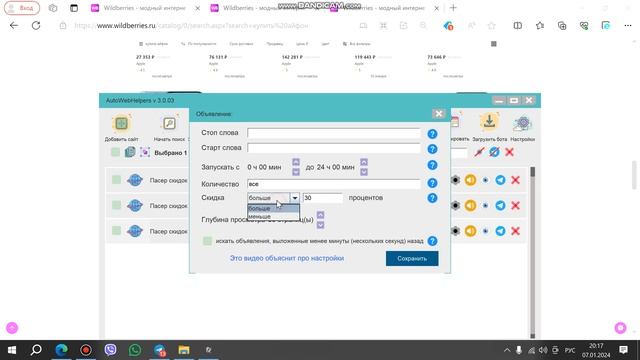The height and width of the screenshot is (360, 640).
Task: Open the Edge Settings and more menu
Action: point(628,25)
